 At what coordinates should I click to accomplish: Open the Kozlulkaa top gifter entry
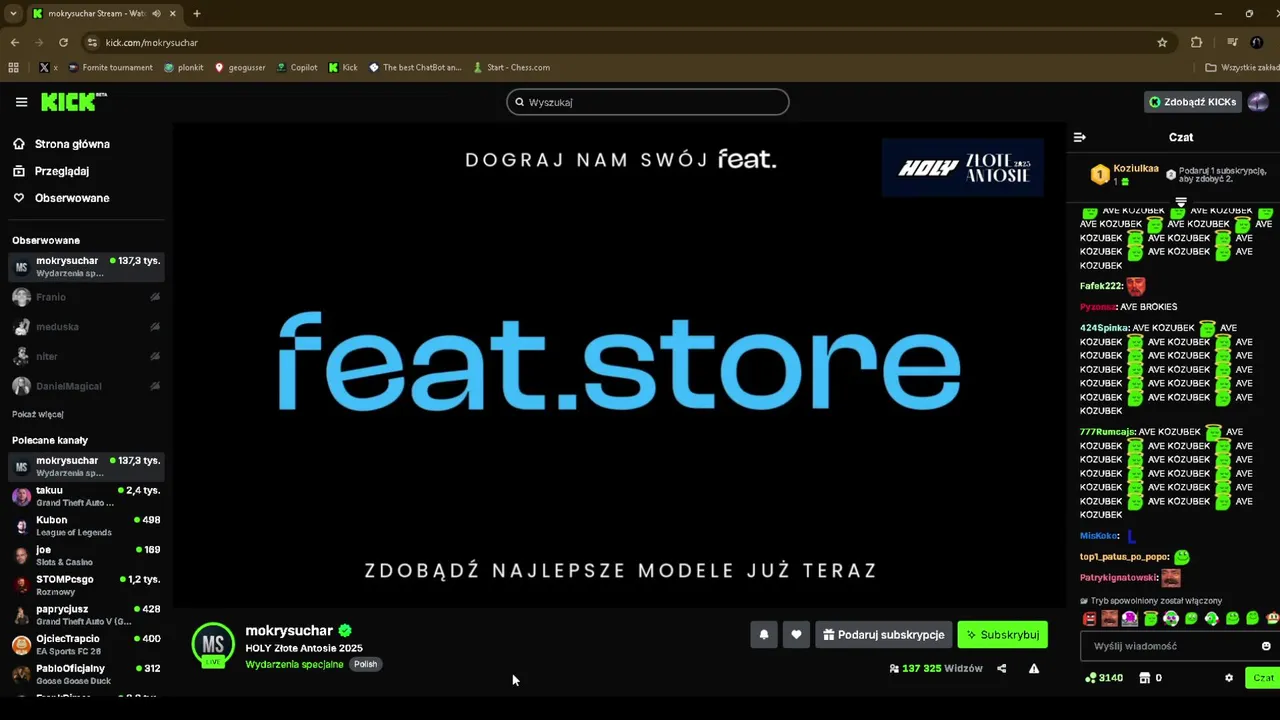[x=1125, y=174]
